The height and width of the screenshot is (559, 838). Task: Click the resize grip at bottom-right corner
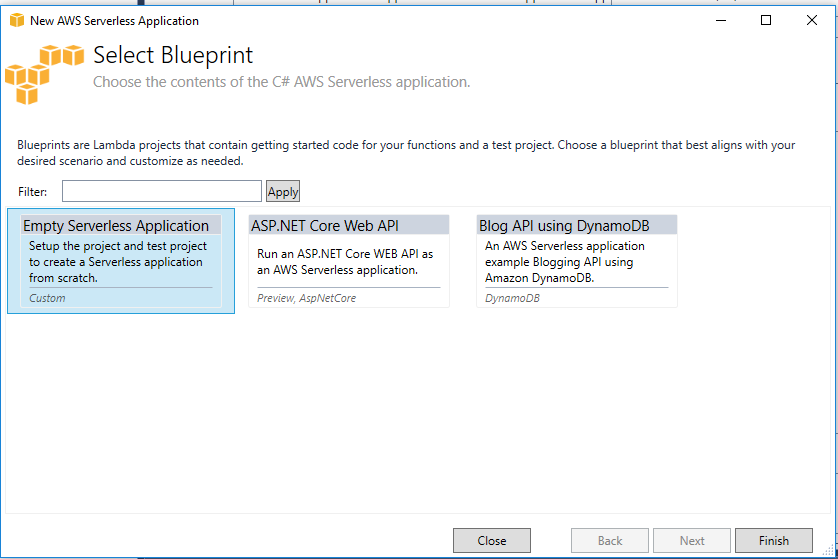[x=828, y=550]
